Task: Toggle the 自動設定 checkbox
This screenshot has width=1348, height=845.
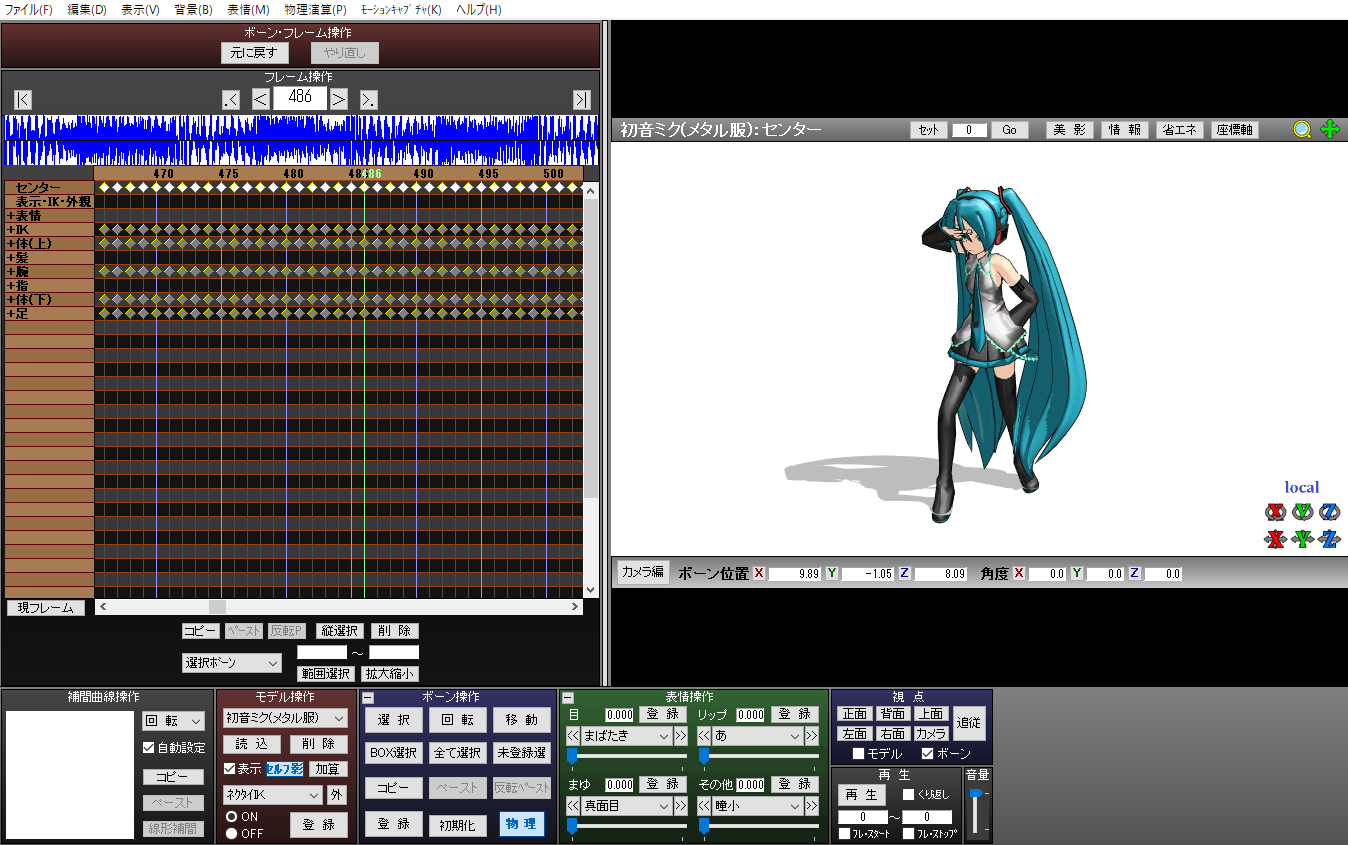Action: [149, 748]
